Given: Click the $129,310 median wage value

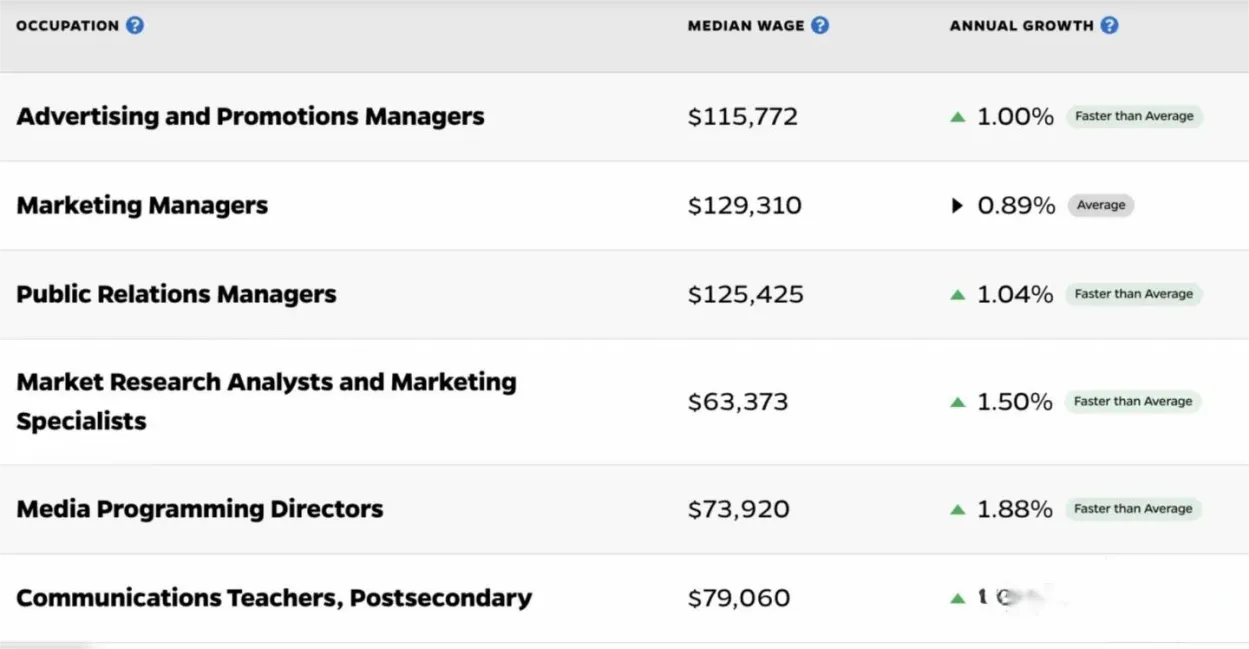Looking at the screenshot, I should [744, 206].
